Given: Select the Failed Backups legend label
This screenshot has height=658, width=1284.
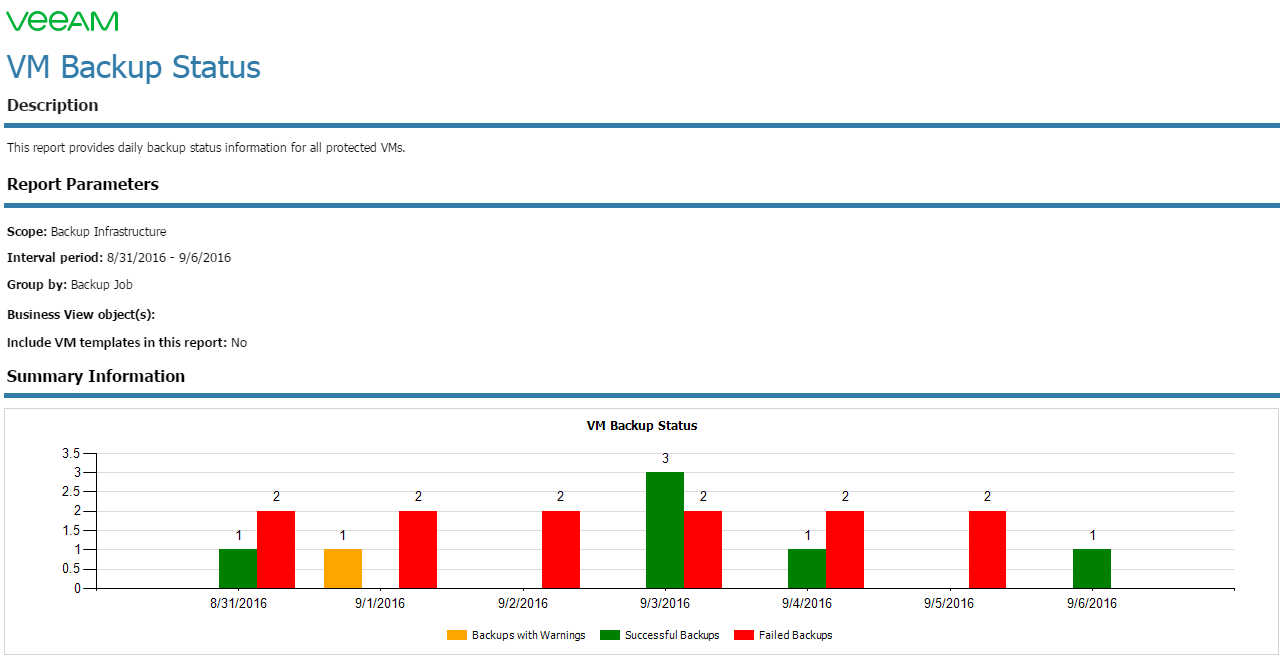Looking at the screenshot, I should (x=796, y=635).
